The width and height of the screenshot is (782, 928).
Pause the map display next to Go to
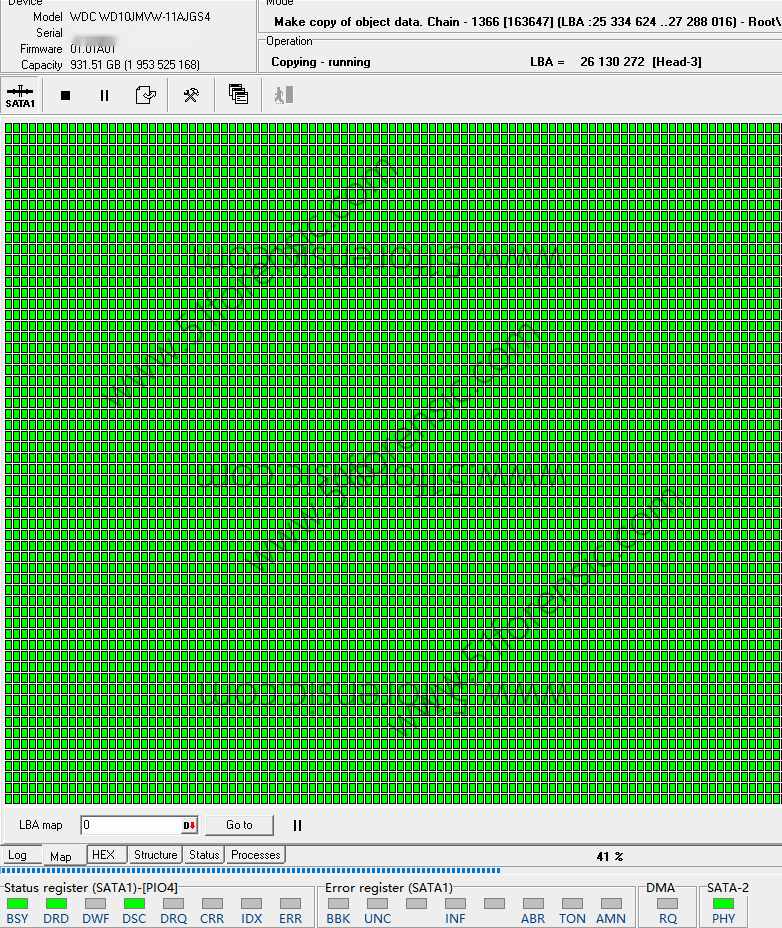[x=297, y=826]
